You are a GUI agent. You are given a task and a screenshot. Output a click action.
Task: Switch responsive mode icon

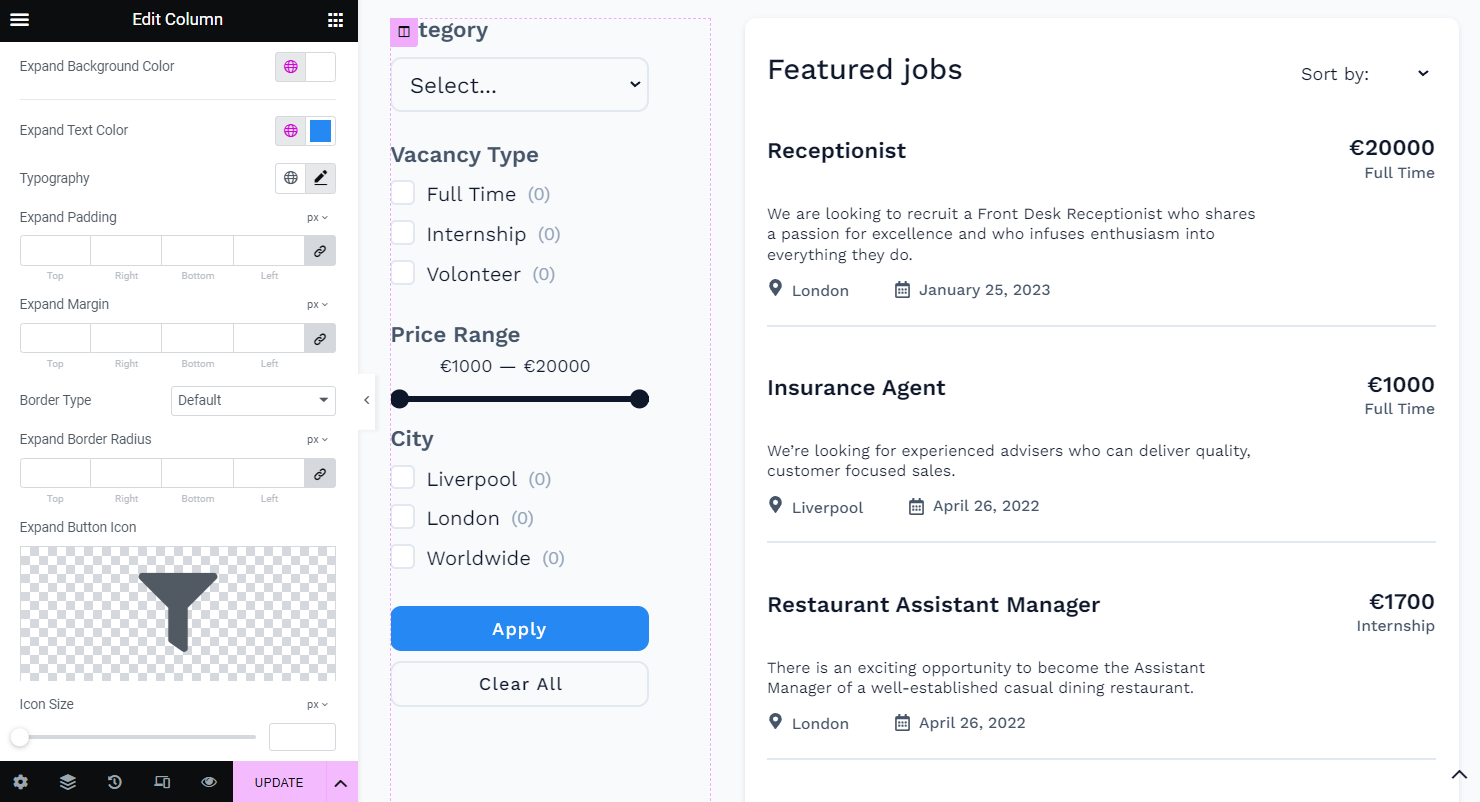(x=162, y=782)
